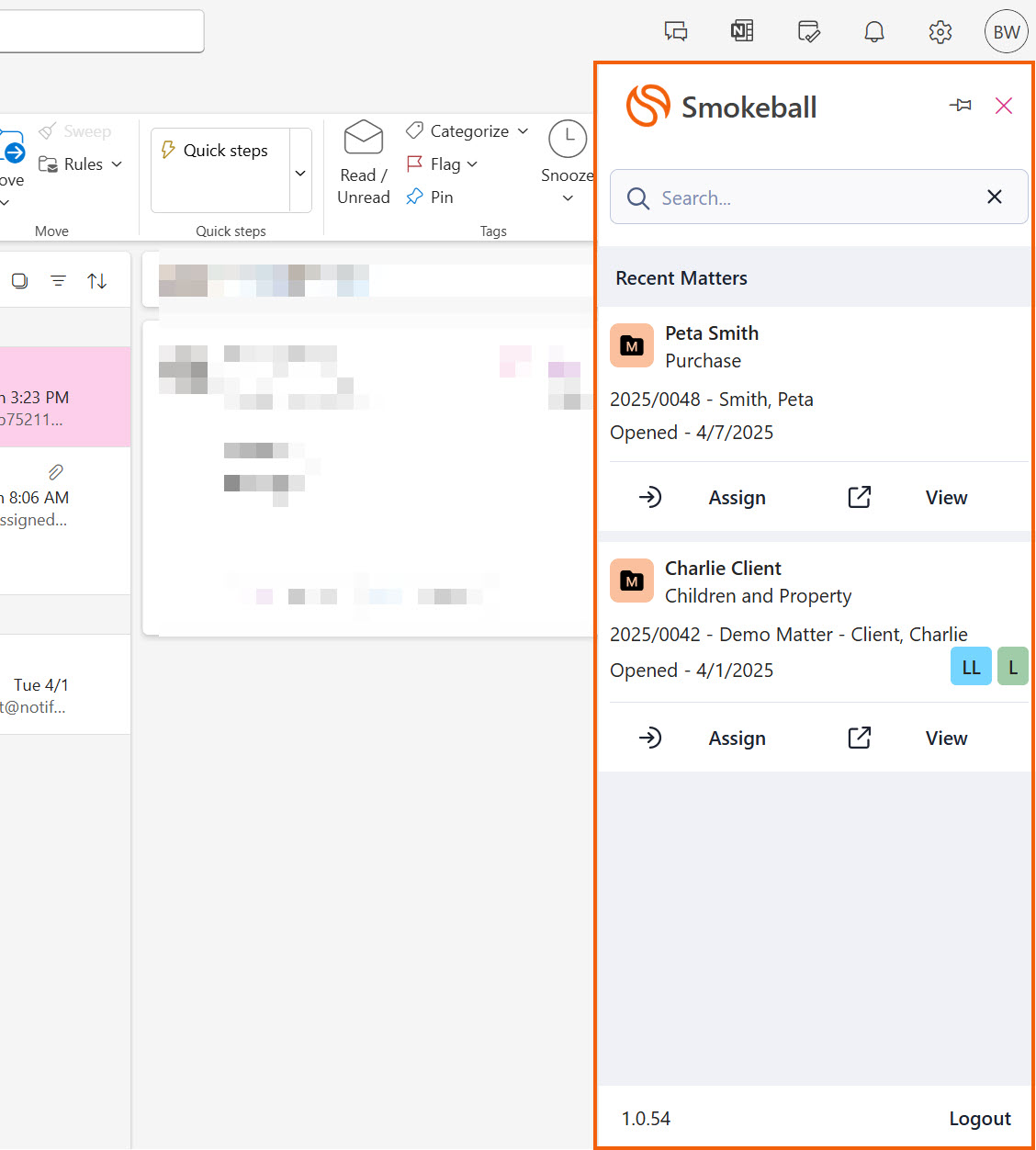Expand the Quick steps gallery arrow
The image size is (1036, 1150).
click(x=300, y=173)
